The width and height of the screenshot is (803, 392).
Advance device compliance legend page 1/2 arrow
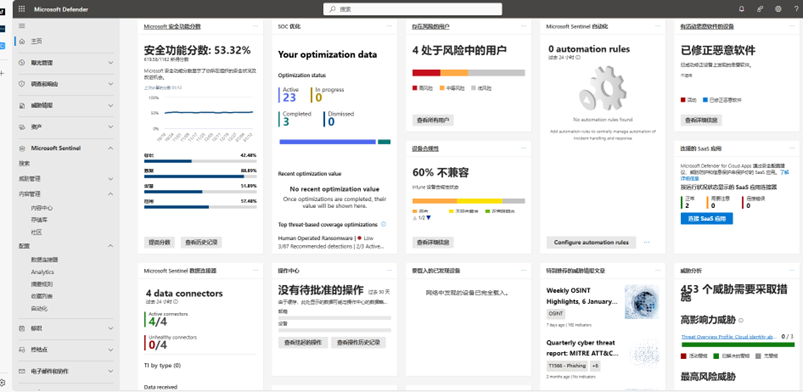429,218
